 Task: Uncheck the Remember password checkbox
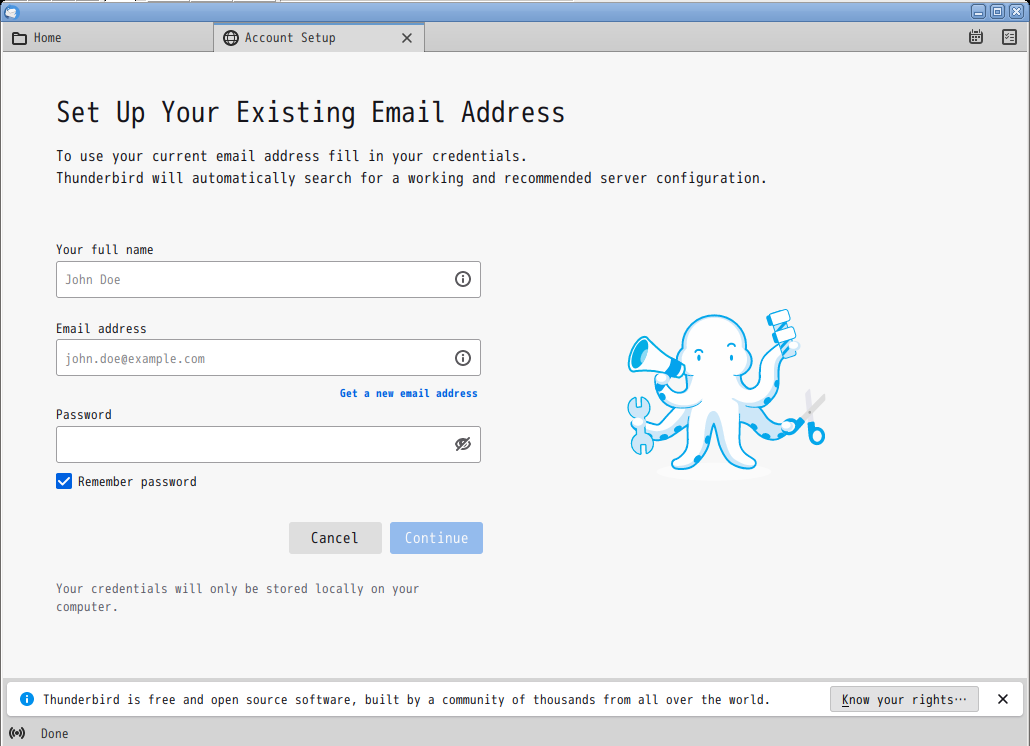tap(64, 481)
